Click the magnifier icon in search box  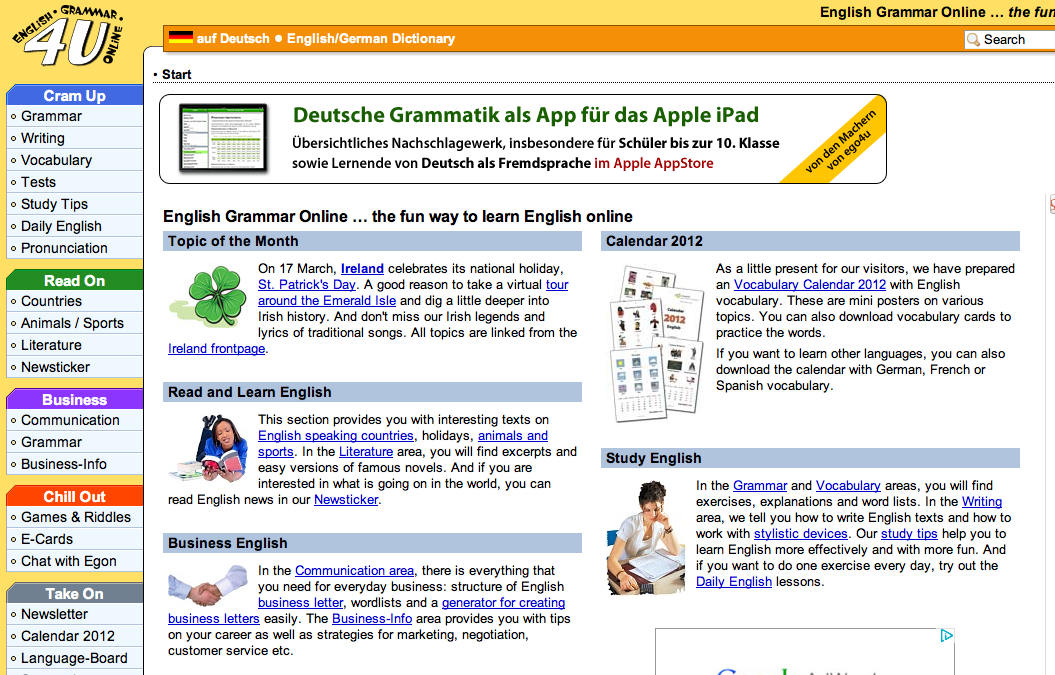[x=973, y=40]
